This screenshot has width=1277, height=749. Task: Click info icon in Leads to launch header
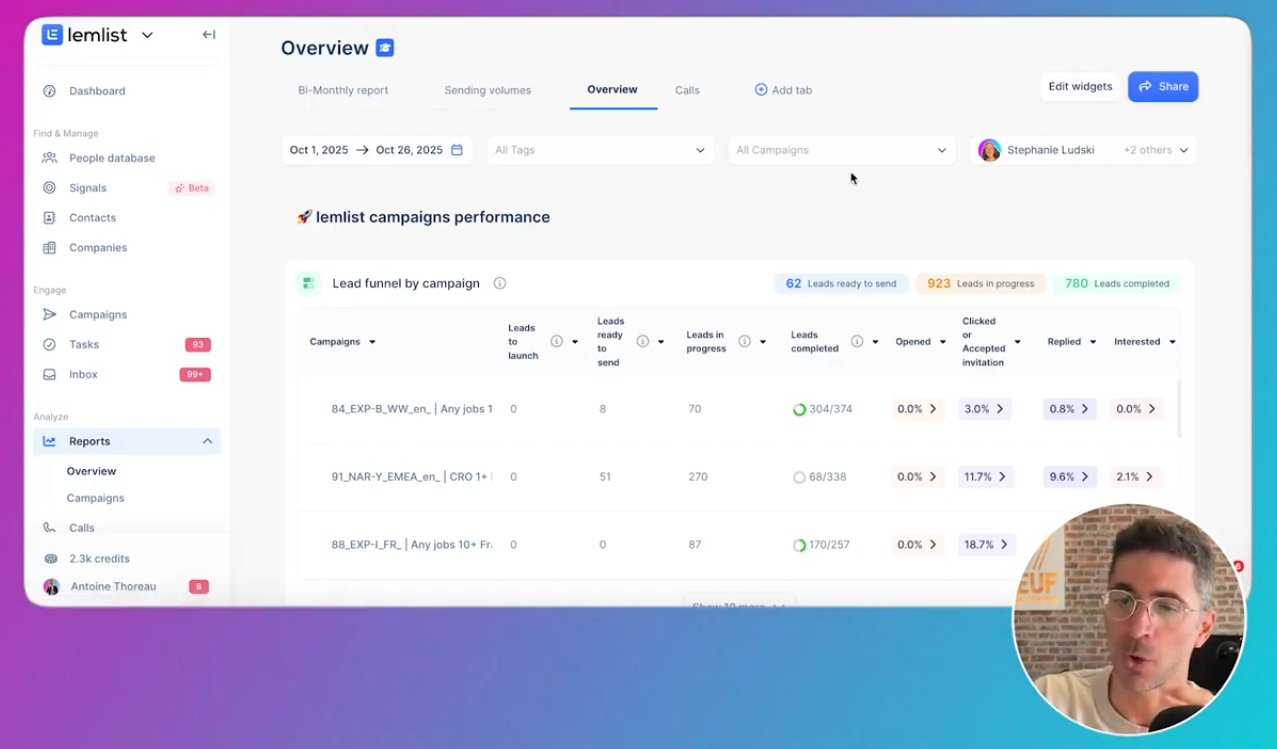click(x=557, y=341)
